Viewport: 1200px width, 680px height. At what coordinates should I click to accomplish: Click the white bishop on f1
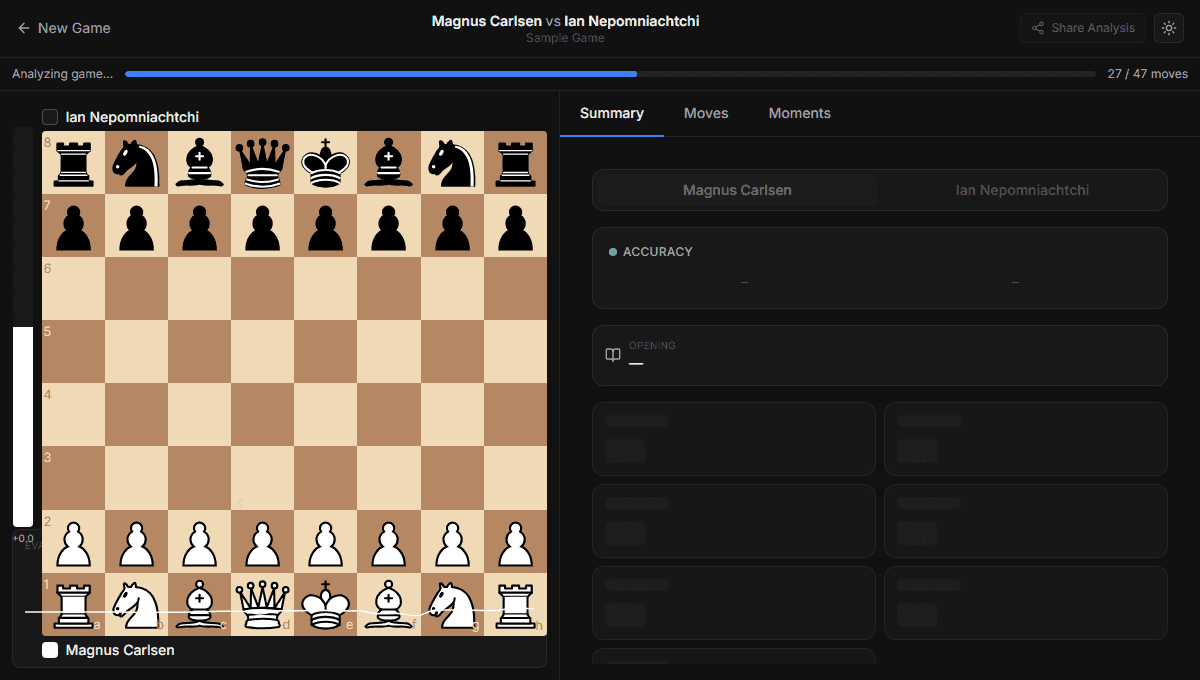tap(389, 604)
